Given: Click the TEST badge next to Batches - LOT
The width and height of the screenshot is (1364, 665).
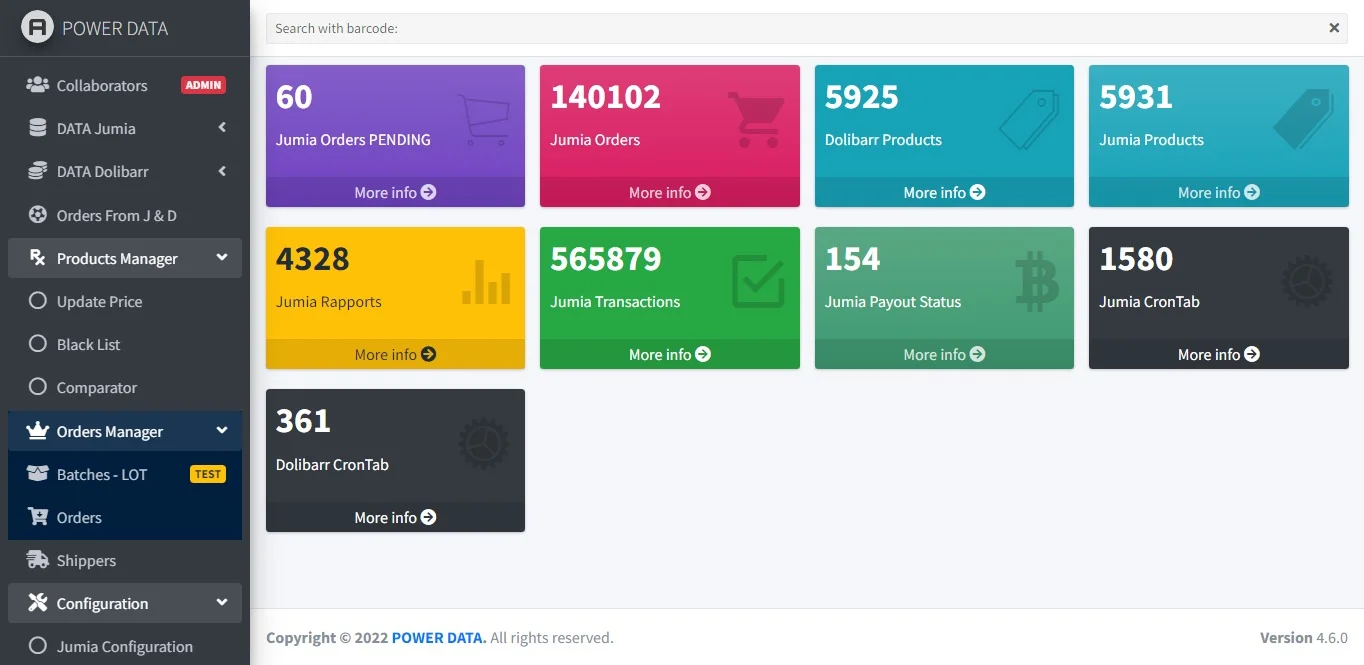Looking at the screenshot, I should click(x=208, y=474).
